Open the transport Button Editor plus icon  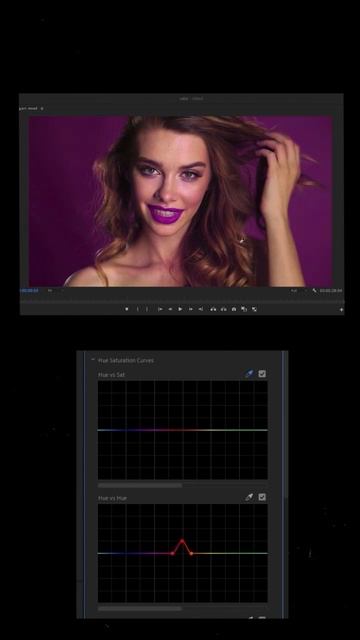coord(341,310)
